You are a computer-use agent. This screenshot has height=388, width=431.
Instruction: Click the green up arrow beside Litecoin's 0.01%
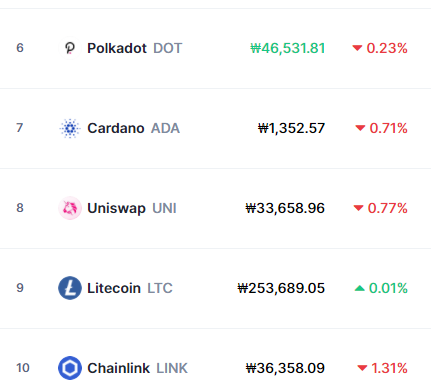coord(359,288)
